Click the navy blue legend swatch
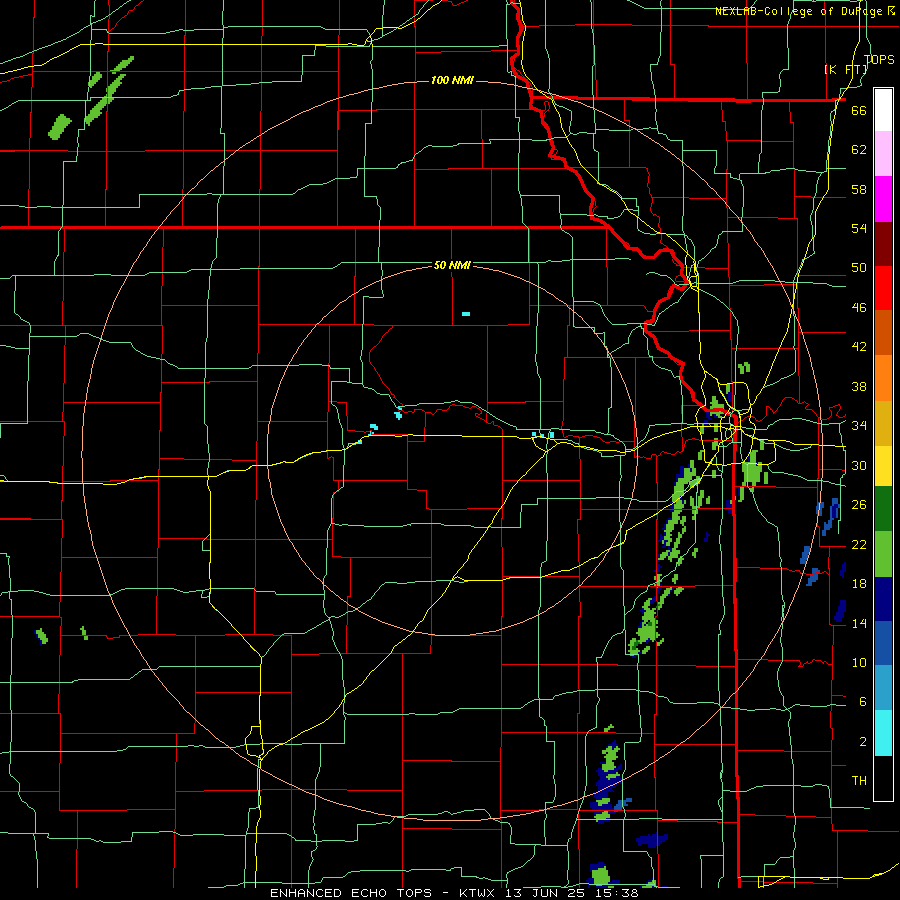 click(x=883, y=599)
